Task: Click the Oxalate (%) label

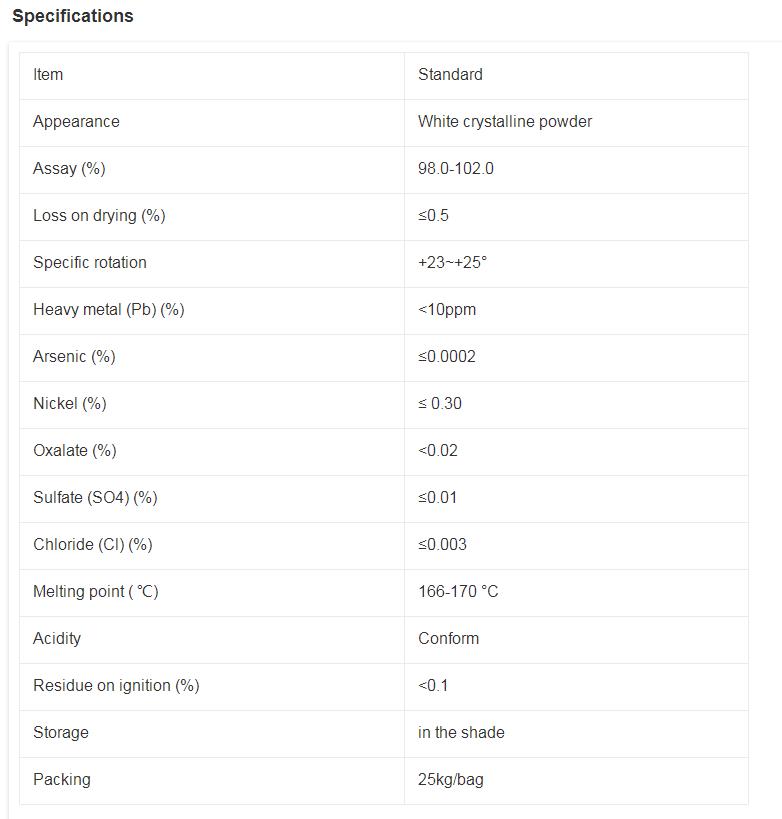Action: click(x=75, y=450)
